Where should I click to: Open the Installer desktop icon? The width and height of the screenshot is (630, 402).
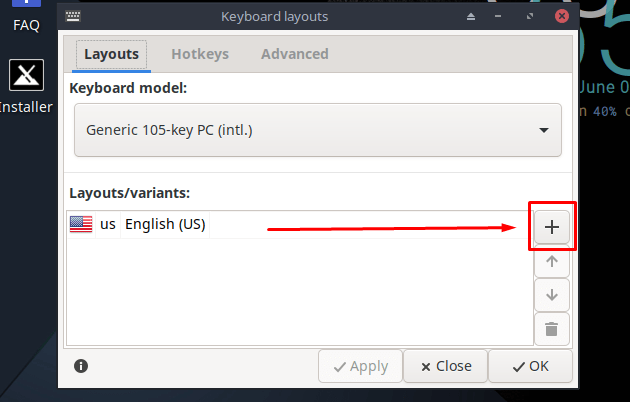[27, 86]
